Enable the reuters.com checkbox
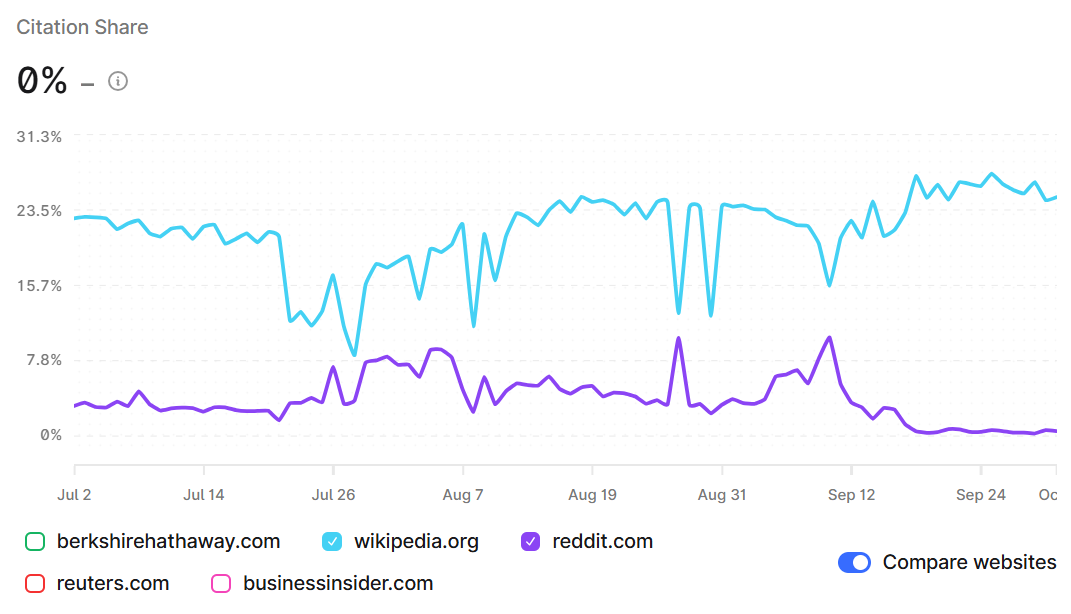1071x614 pixels. (35, 583)
